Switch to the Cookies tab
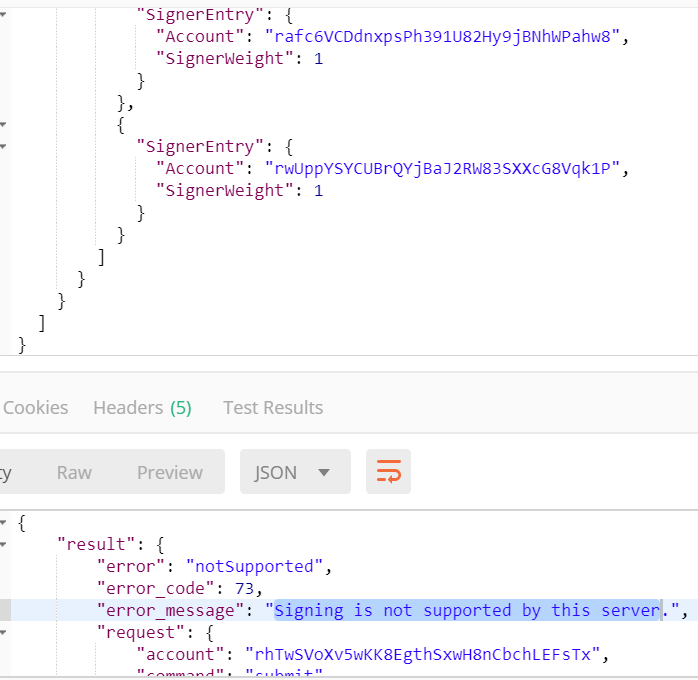 36,408
